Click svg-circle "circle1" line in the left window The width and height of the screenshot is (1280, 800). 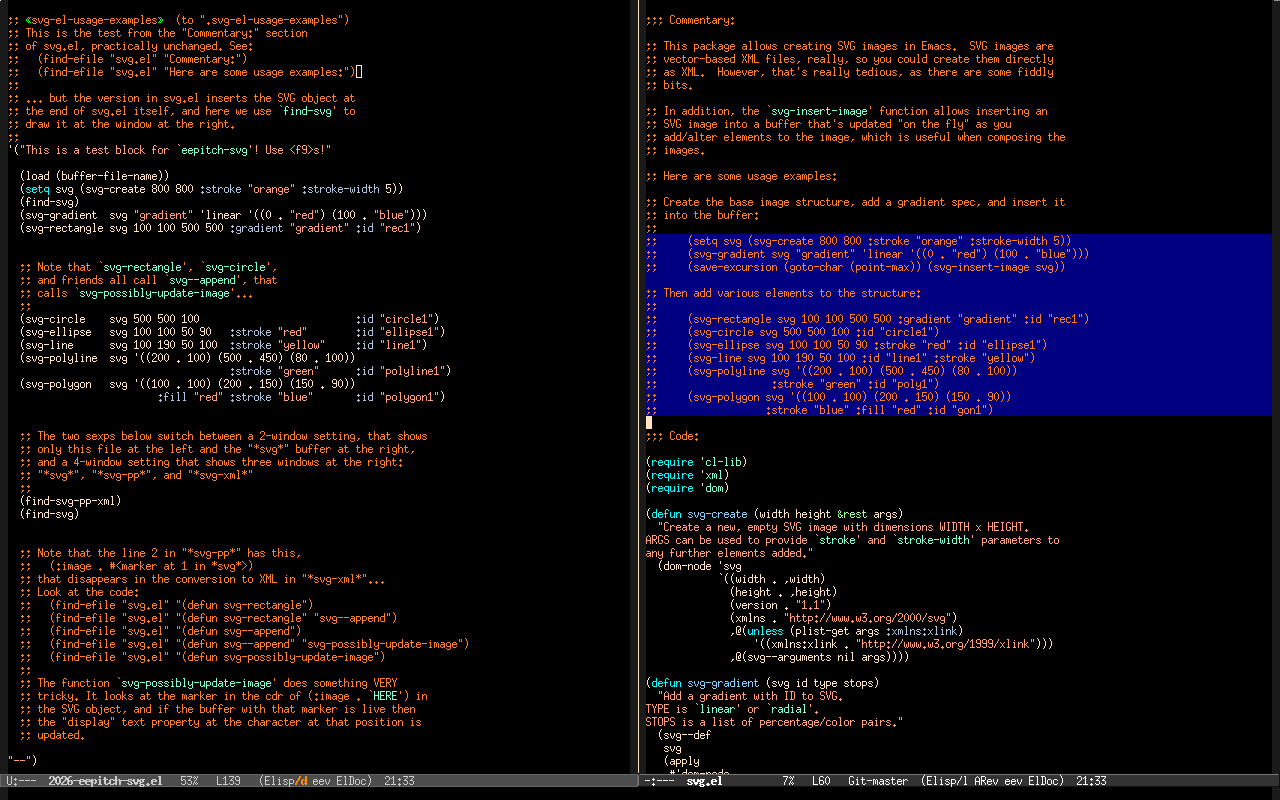pos(229,319)
